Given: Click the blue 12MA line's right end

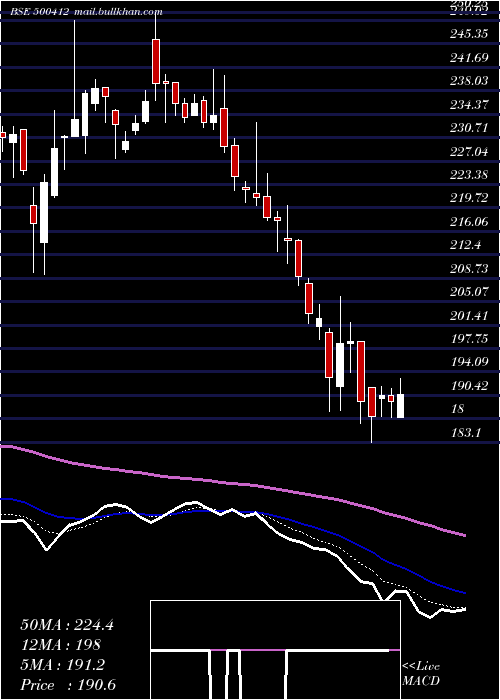Looking at the screenshot, I should pos(464,593).
